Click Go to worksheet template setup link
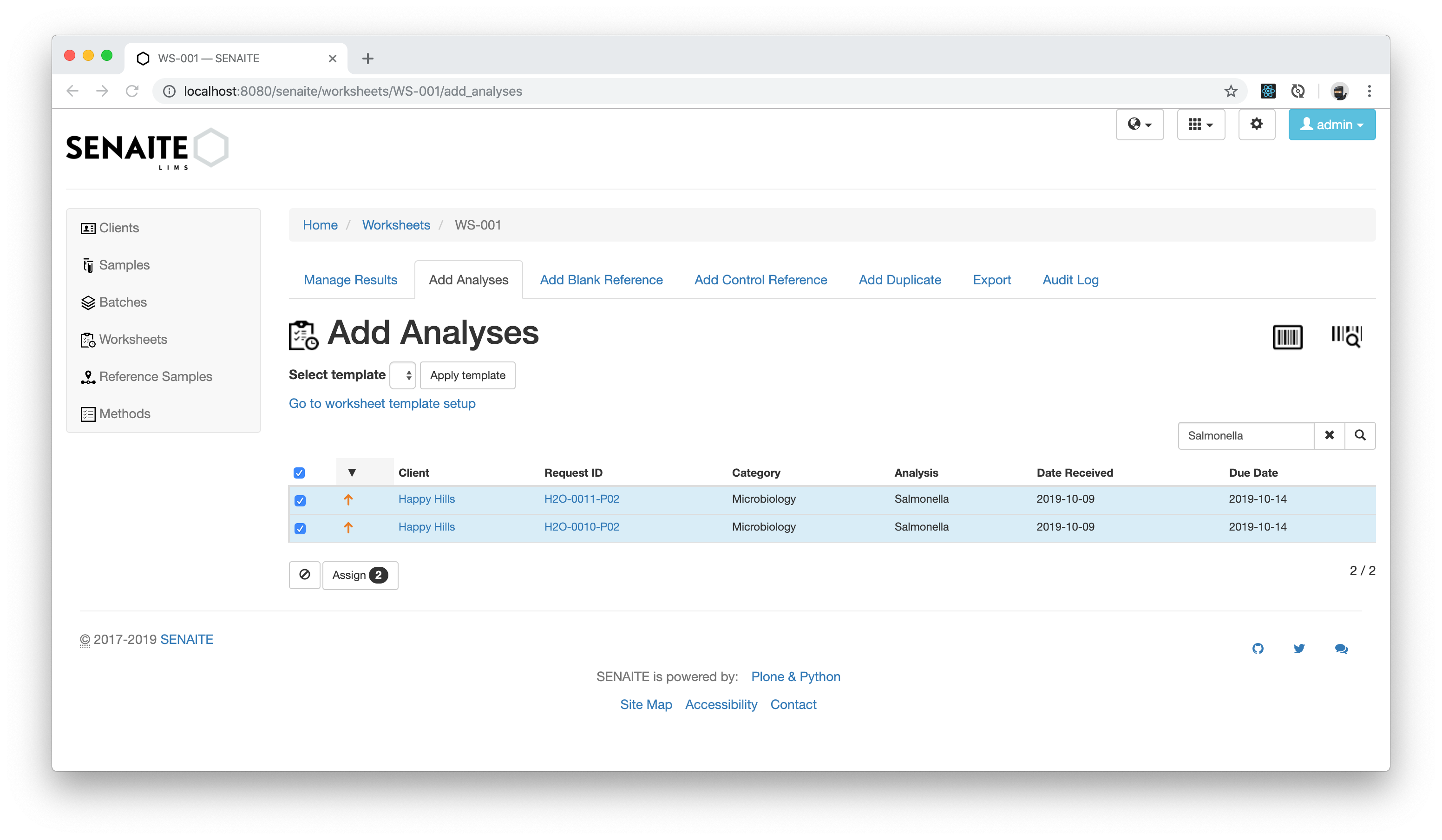1442x840 pixels. click(381, 403)
